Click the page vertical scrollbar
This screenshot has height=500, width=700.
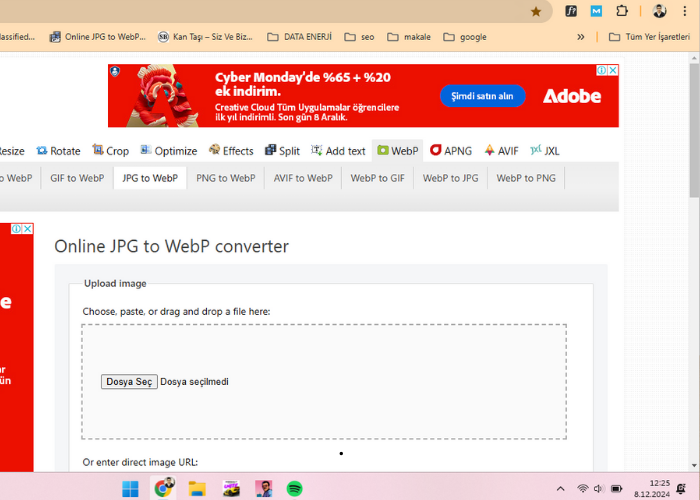[694, 130]
